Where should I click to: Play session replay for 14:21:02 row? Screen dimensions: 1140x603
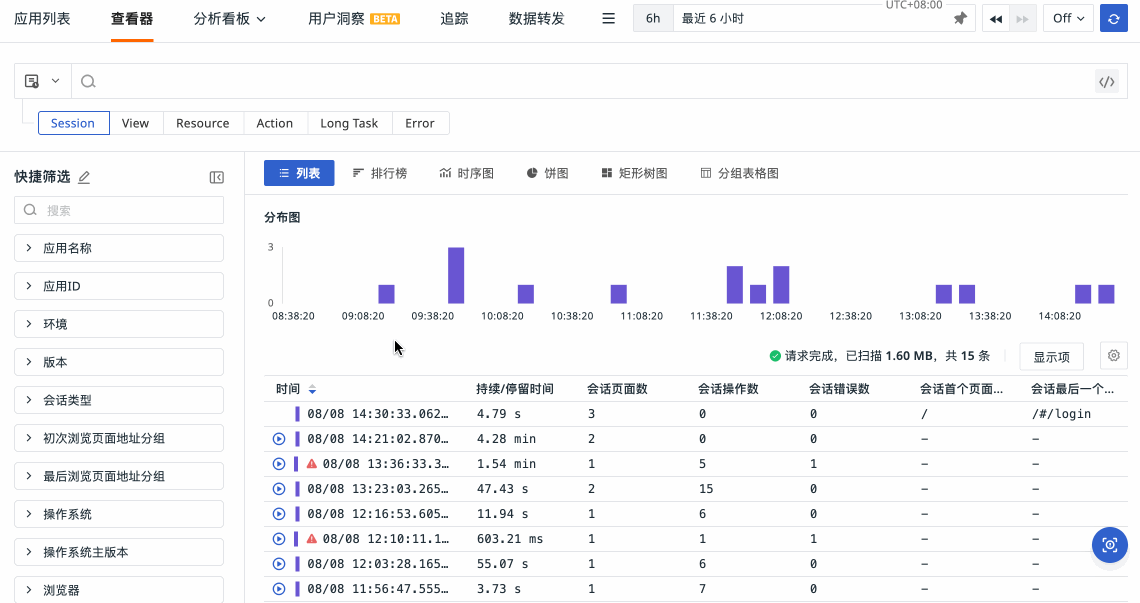279,439
